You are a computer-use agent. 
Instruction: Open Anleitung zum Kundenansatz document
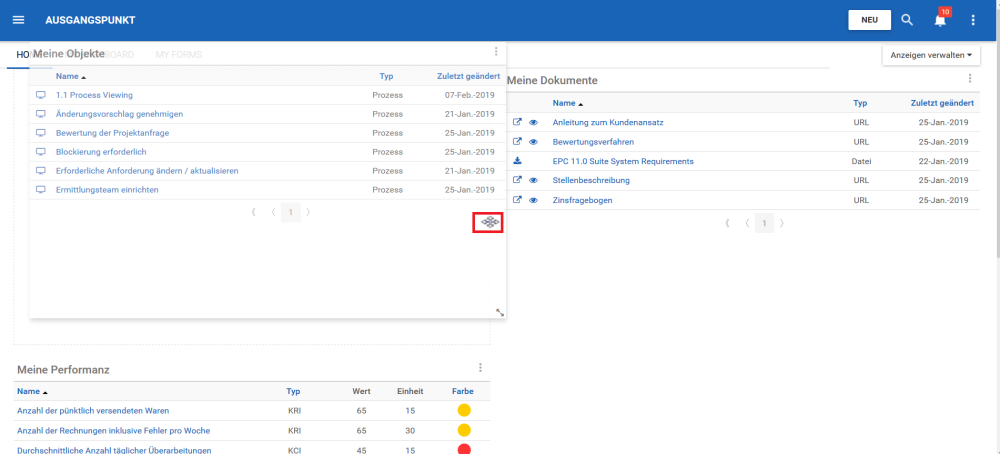tap(608, 122)
